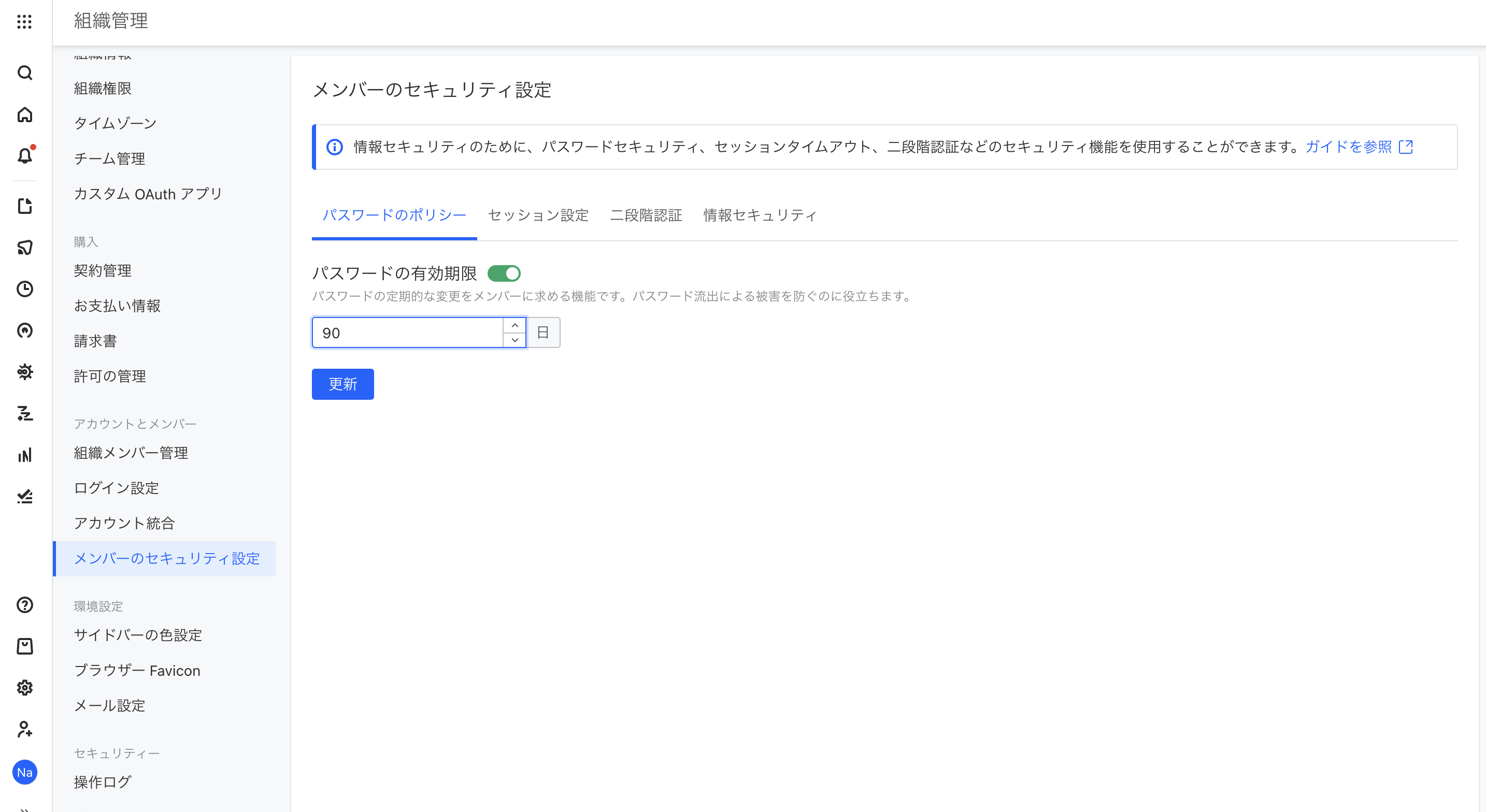This screenshot has width=1486, height=812.
Task: Click the add member person icon
Action: (24, 729)
